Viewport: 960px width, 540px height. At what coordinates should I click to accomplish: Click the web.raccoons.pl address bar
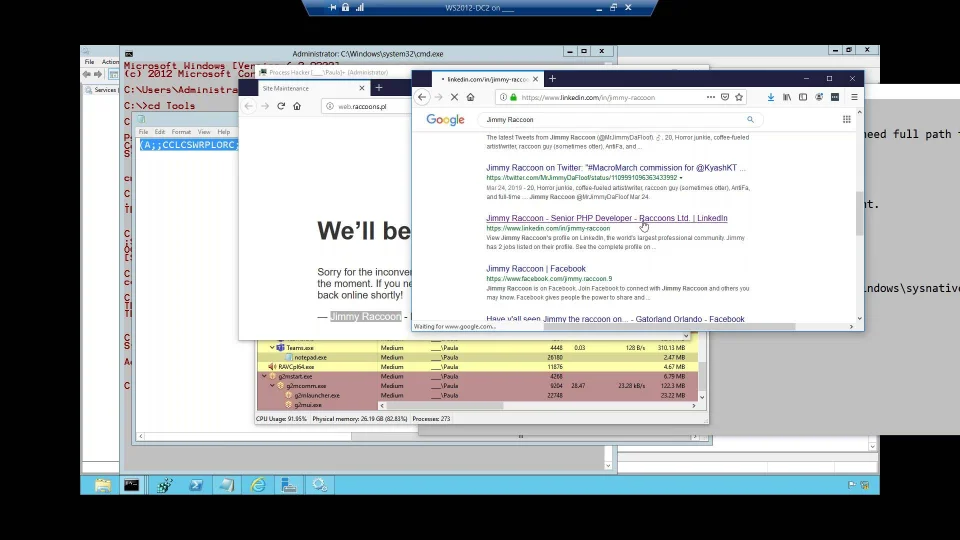click(x=367, y=107)
